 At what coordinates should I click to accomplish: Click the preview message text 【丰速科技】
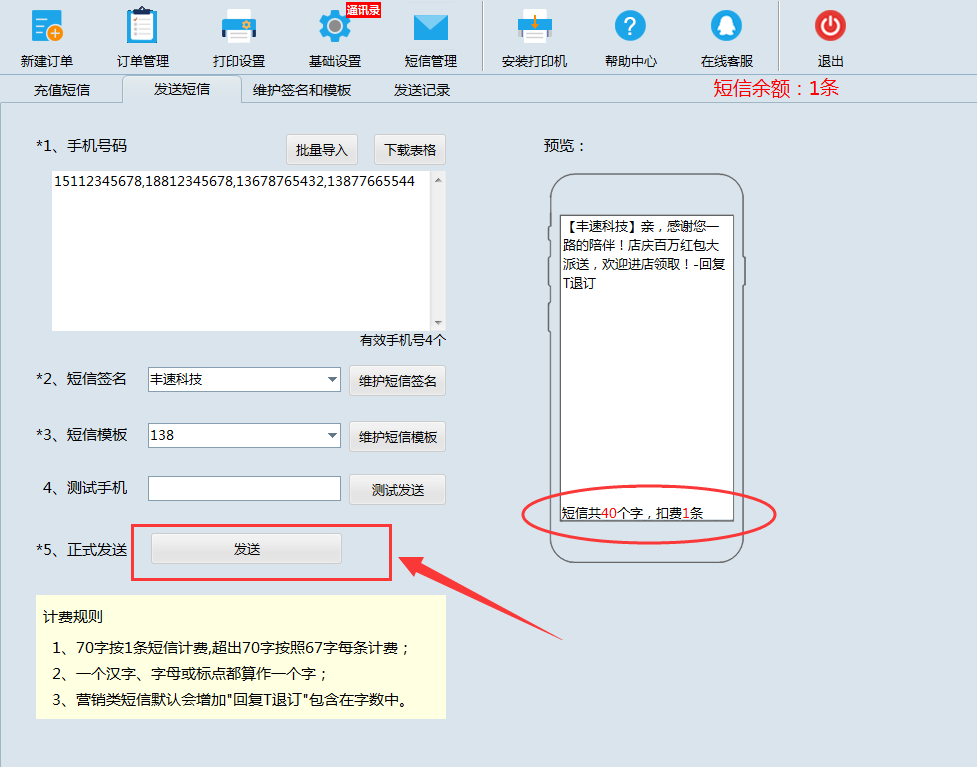pyautogui.click(x=600, y=226)
